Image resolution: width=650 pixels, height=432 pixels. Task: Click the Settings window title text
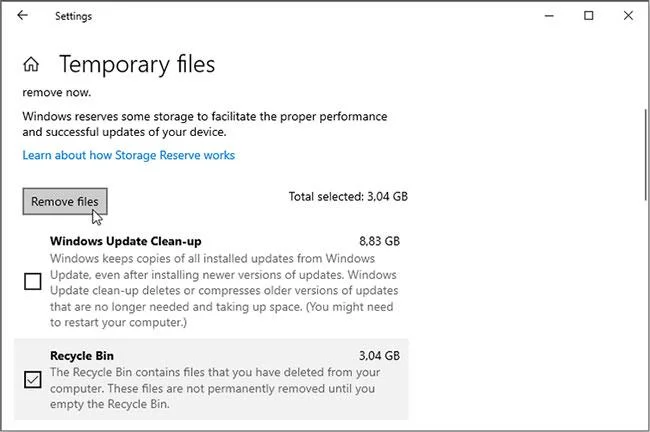[x=73, y=16]
